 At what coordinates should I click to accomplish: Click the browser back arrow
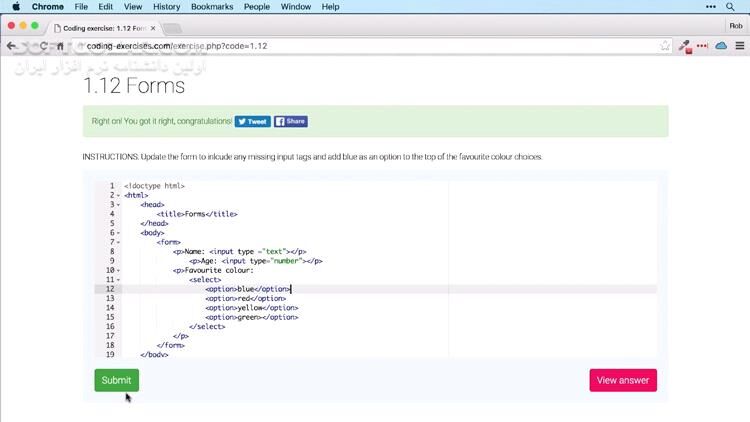click(x=11, y=46)
